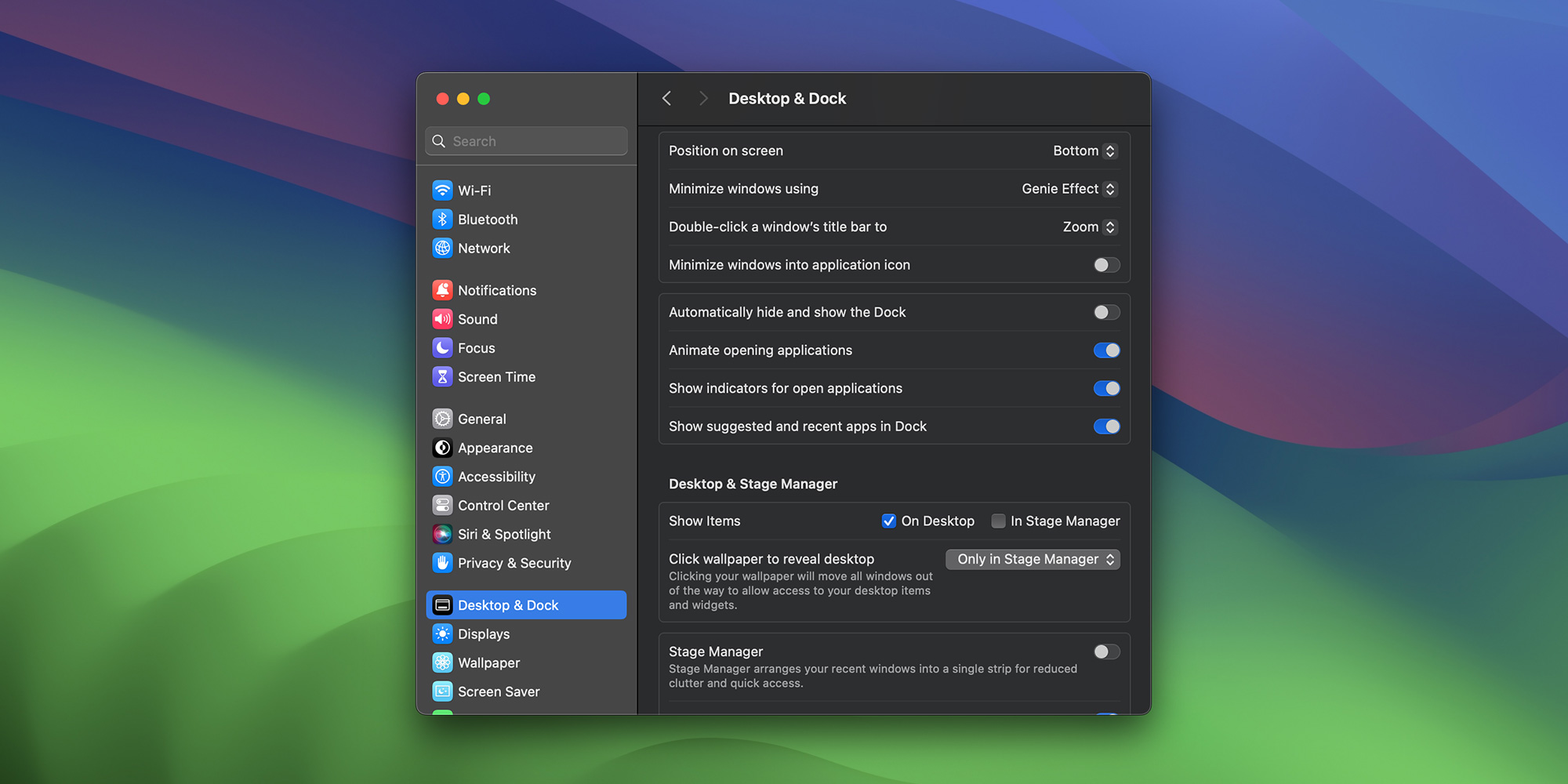Open Siri & Spotlight via its icon
The height and width of the screenshot is (784, 1568).
tap(443, 534)
